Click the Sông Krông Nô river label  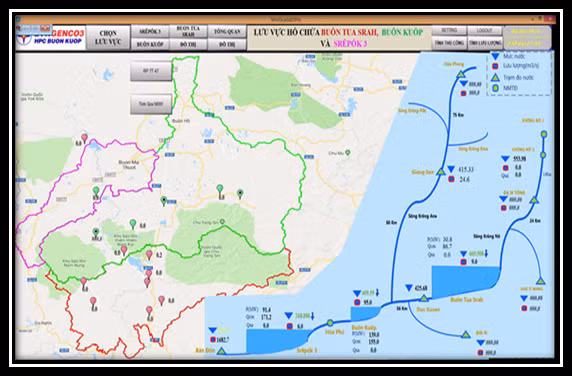[x=487, y=236]
